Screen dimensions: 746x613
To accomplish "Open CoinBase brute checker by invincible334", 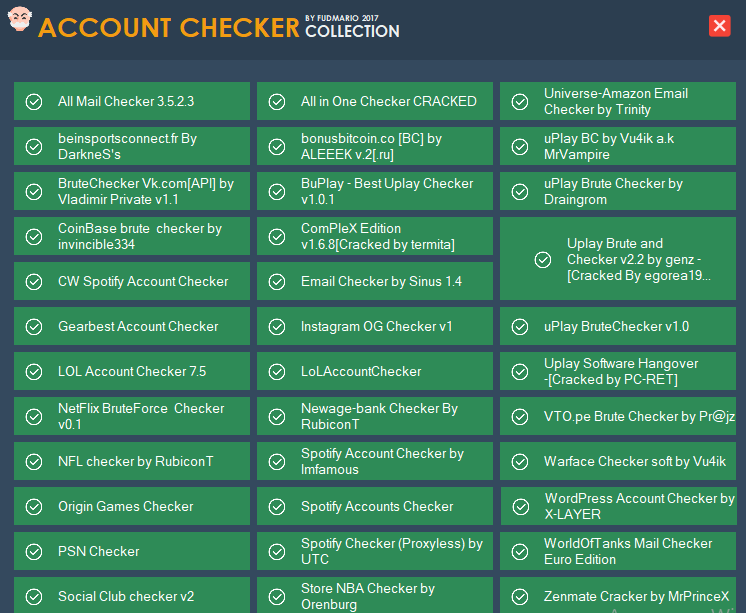I will click(x=132, y=237).
